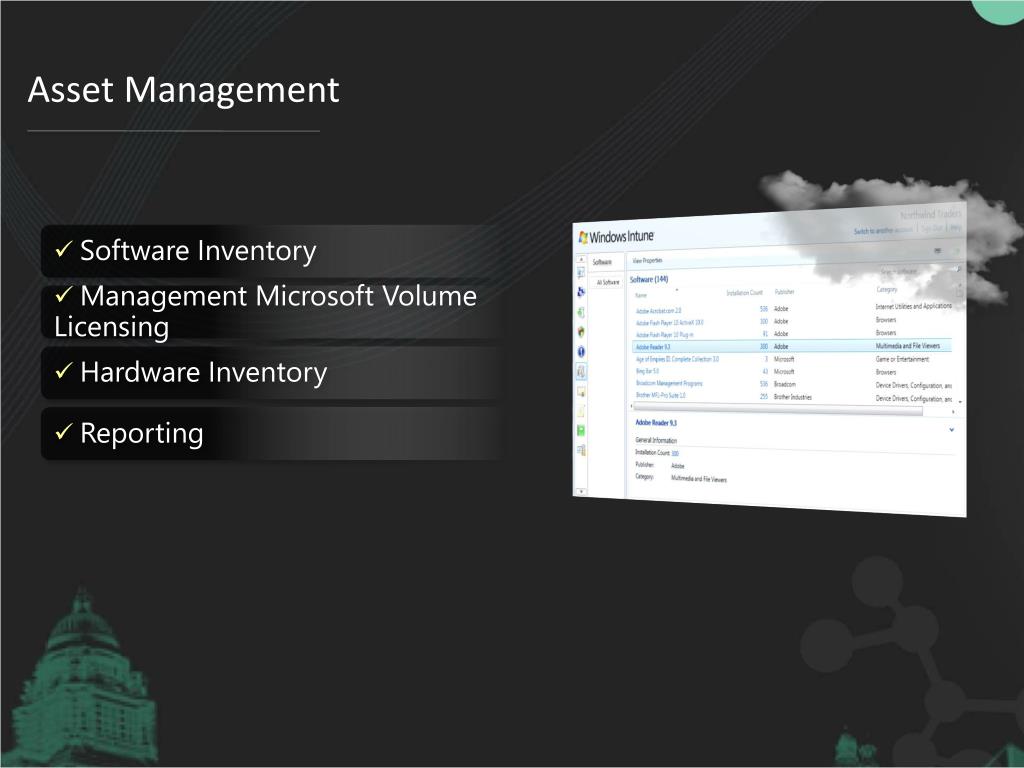The height and width of the screenshot is (768, 1024).
Task: Click Switch to another account link
Action: point(883,231)
